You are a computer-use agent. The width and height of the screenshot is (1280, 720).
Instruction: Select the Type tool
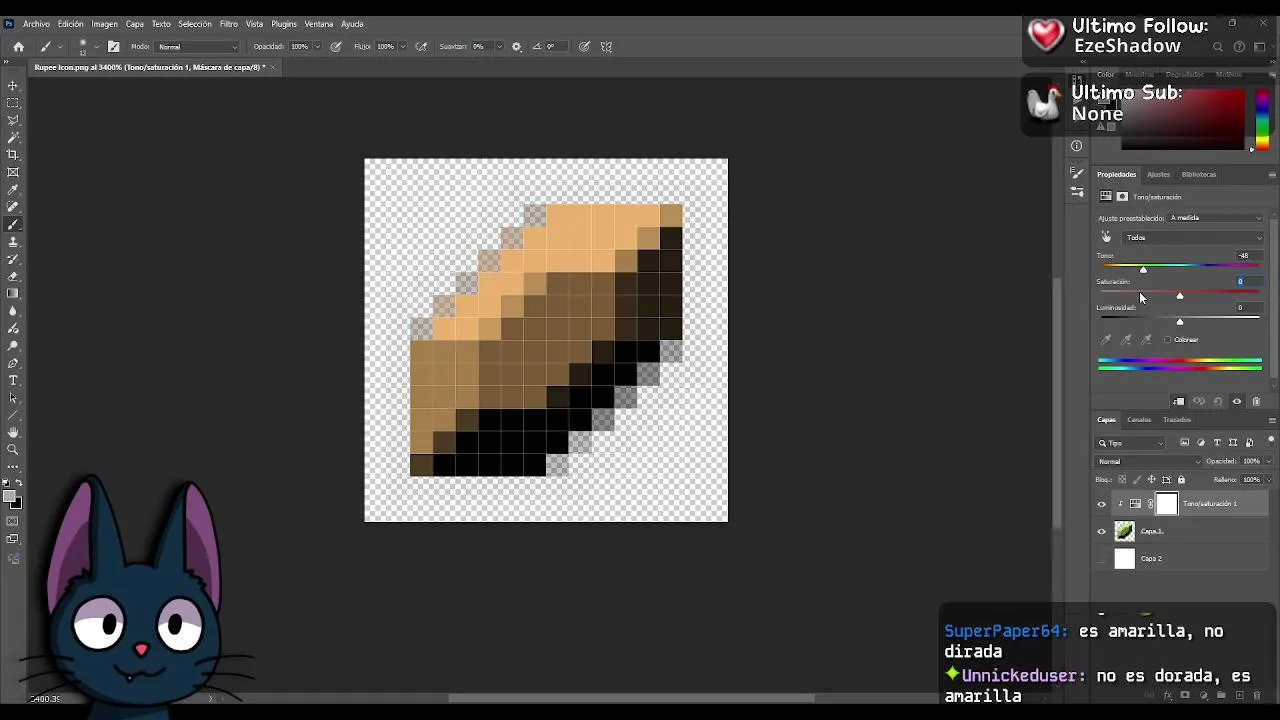pyautogui.click(x=13, y=381)
